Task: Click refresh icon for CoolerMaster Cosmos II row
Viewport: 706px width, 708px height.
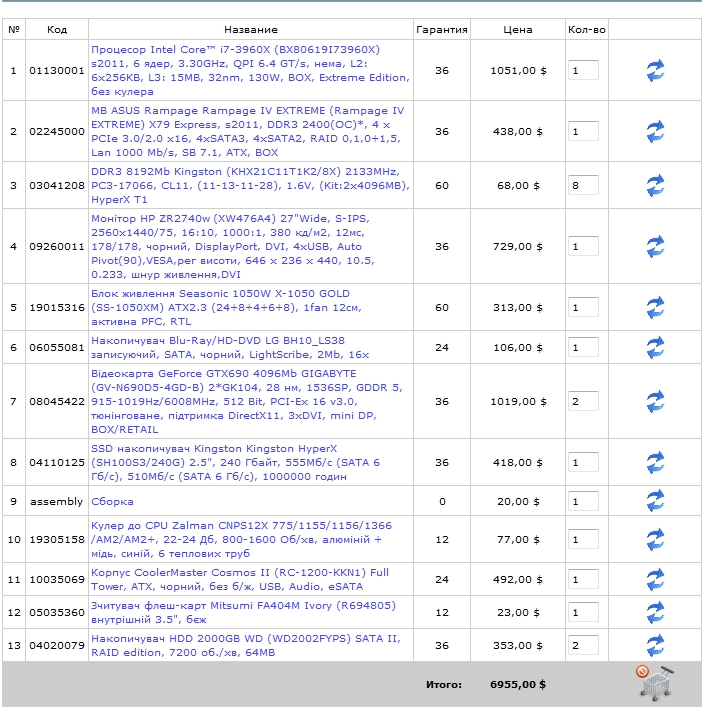Action: [655, 579]
